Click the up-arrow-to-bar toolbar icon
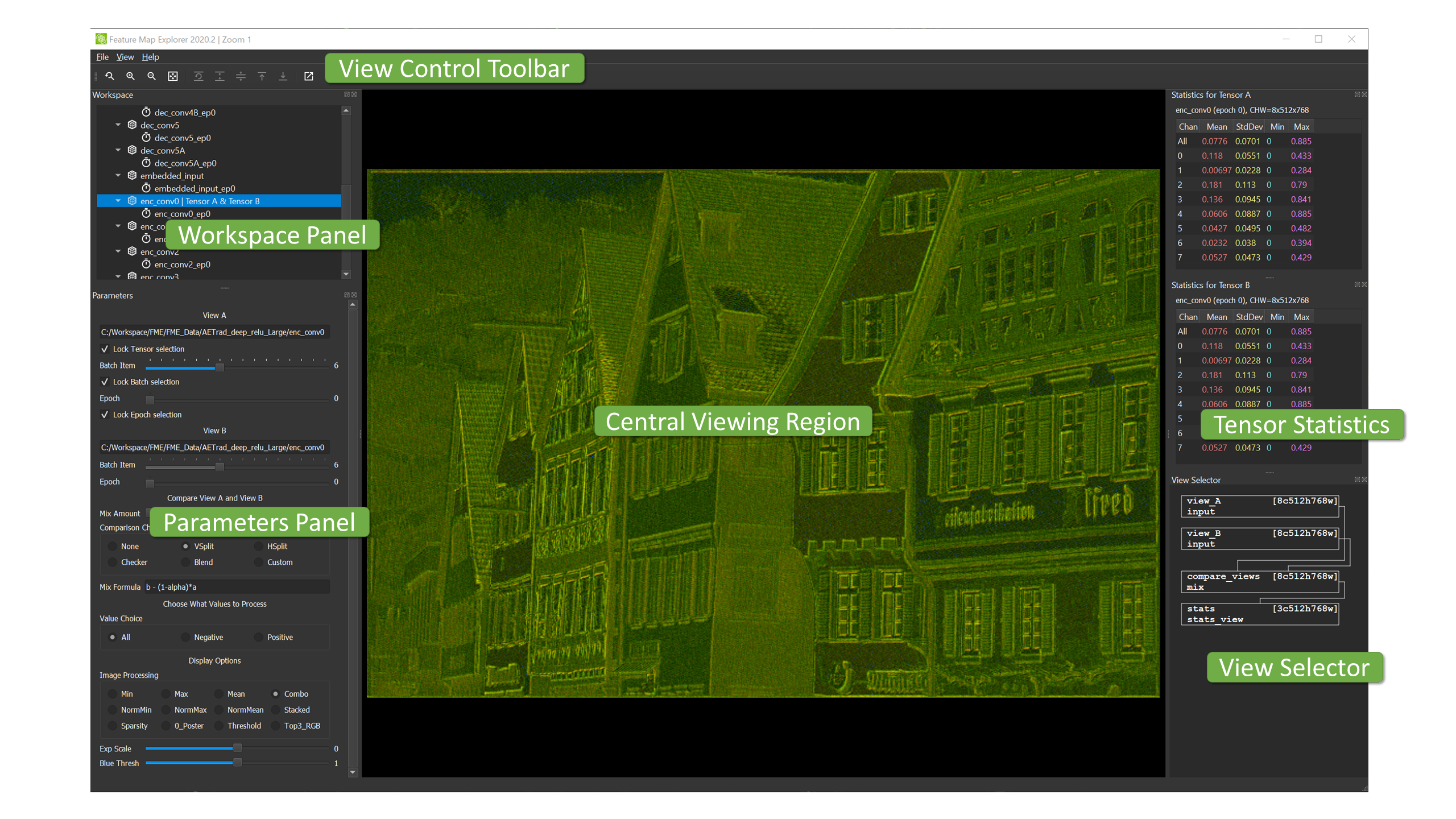This screenshot has height=819, width=1456. click(x=262, y=76)
